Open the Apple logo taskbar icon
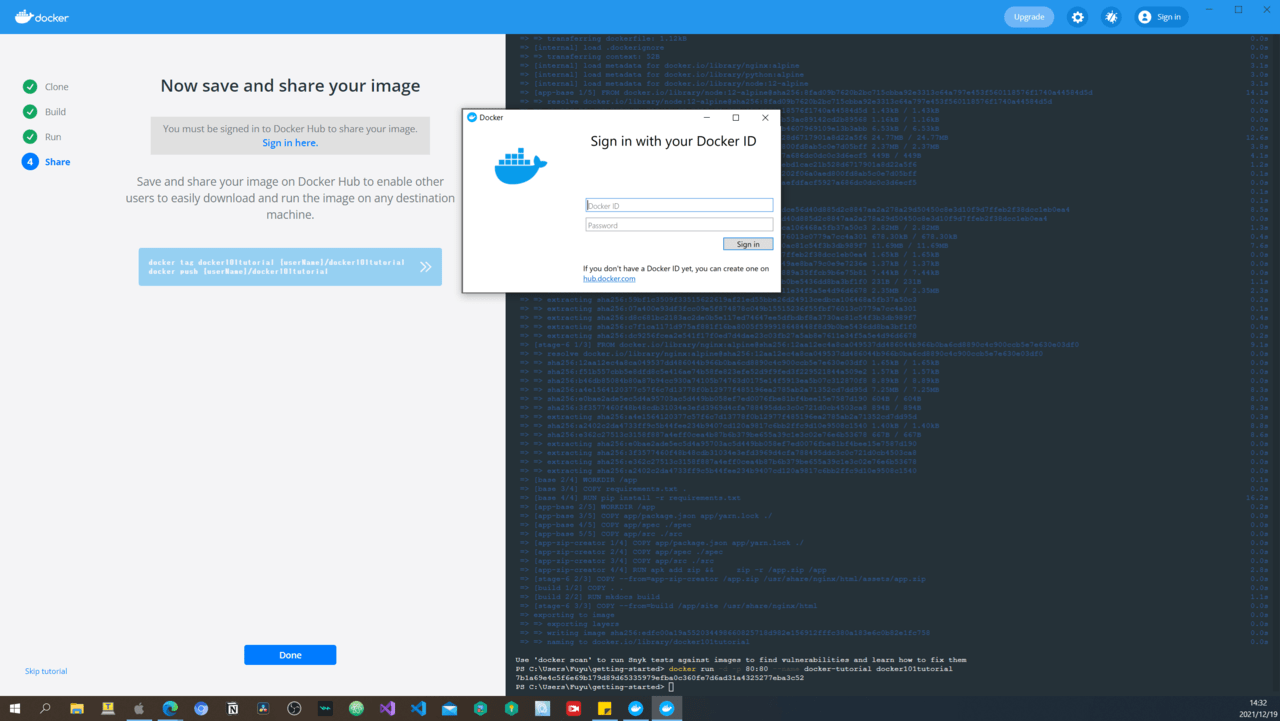The image size is (1280, 721). 139,708
